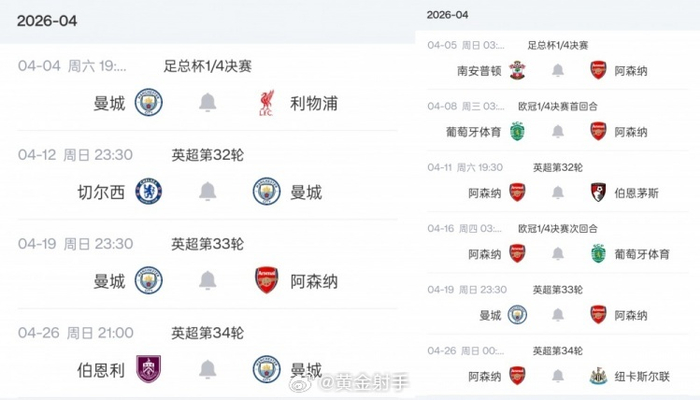Click the Liverpool club crest
Viewport: 700px width, 400px height.
pos(267,102)
